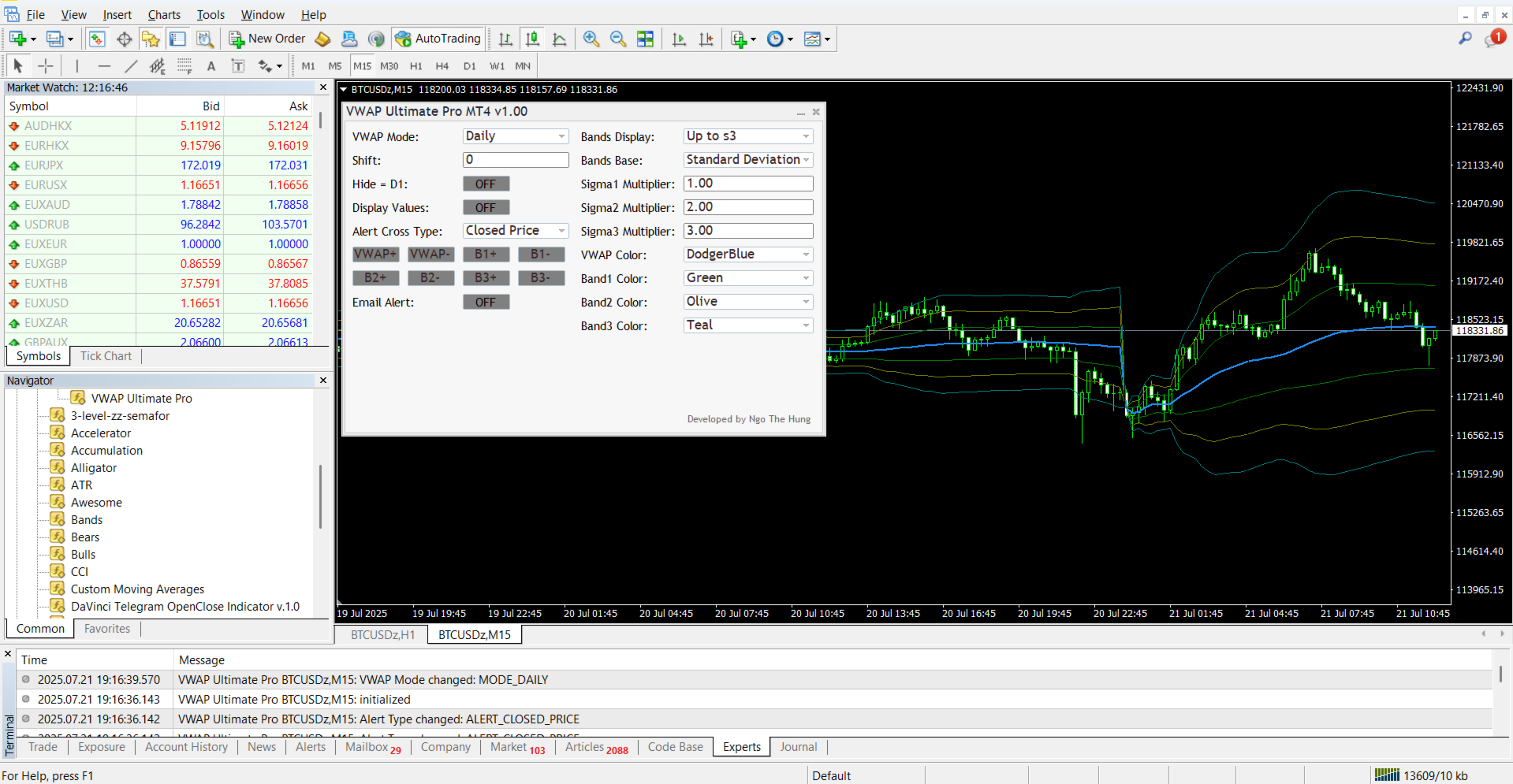Toggle the B1+ alert button

pos(486,254)
